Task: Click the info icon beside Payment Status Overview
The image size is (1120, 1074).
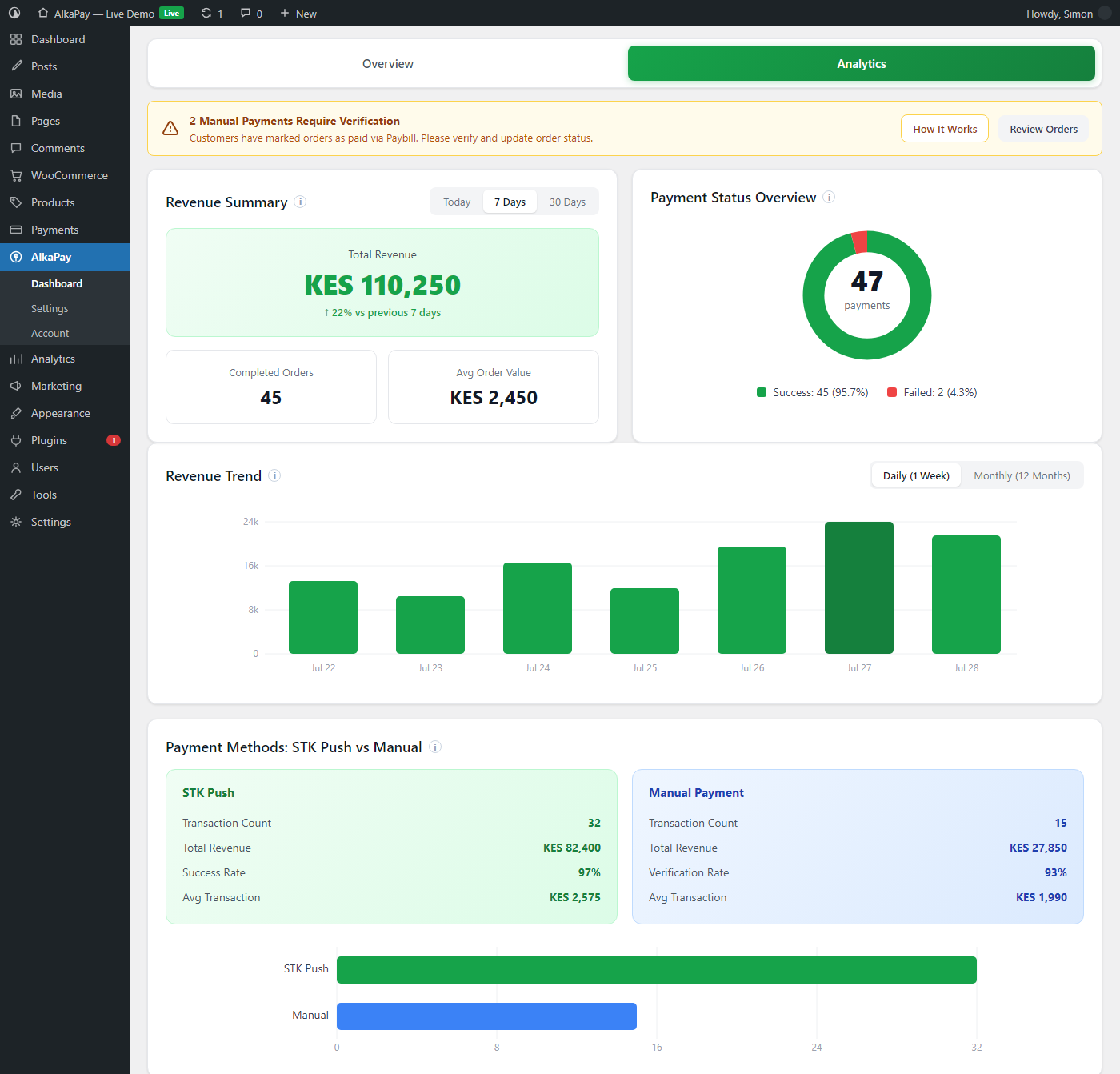Action: (829, 197)
